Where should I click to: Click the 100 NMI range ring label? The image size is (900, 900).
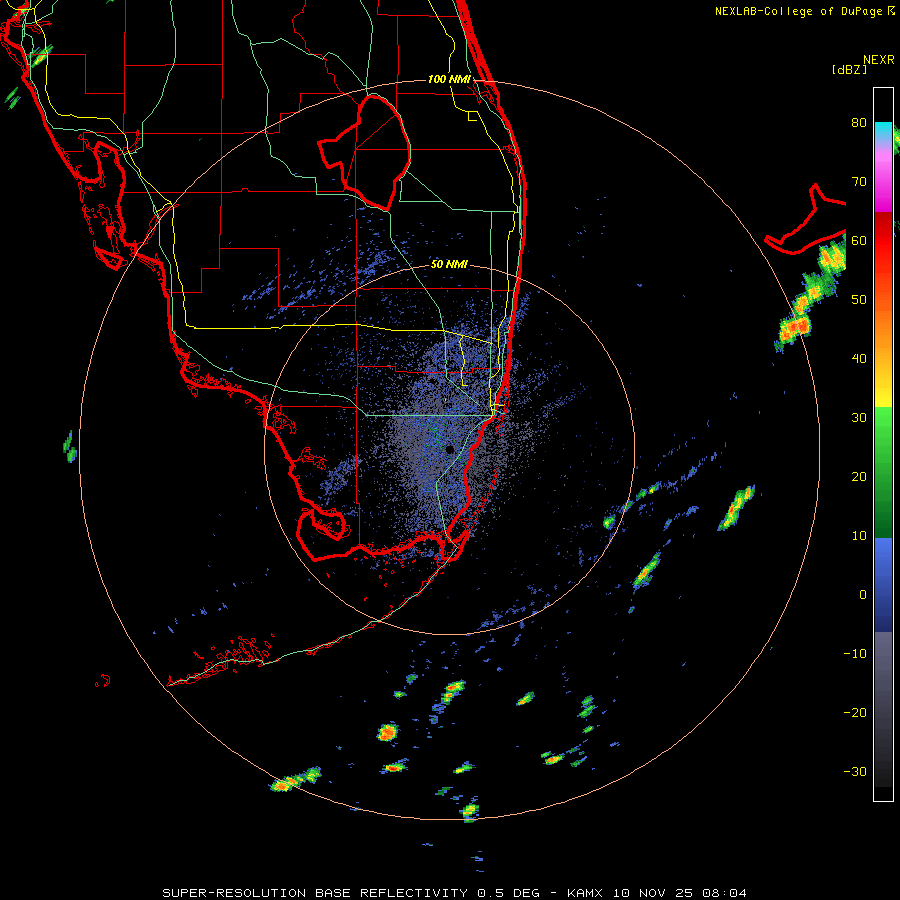449,79
